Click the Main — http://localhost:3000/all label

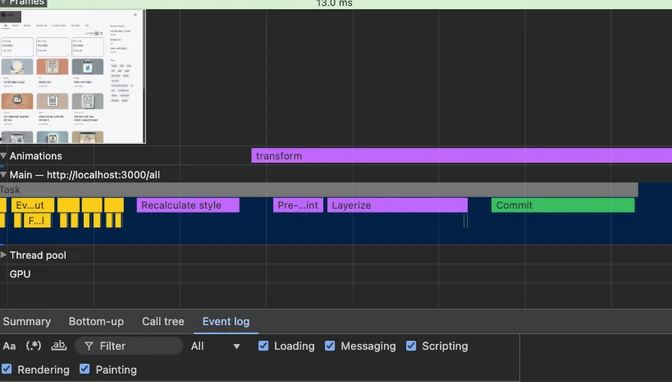click(85, 174)
